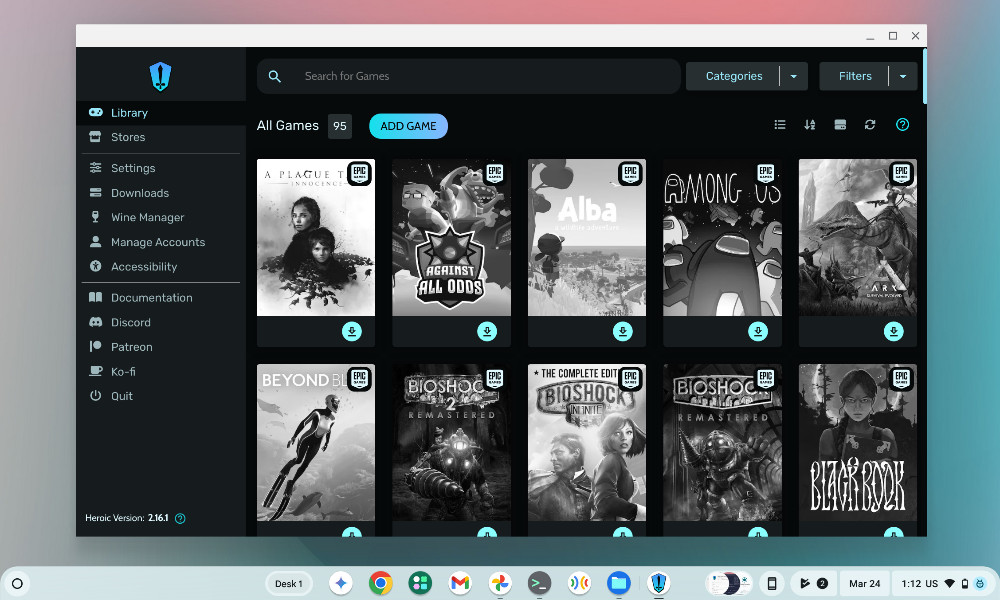
Task: Focus the Search for Games field
Action: point(469,77)
